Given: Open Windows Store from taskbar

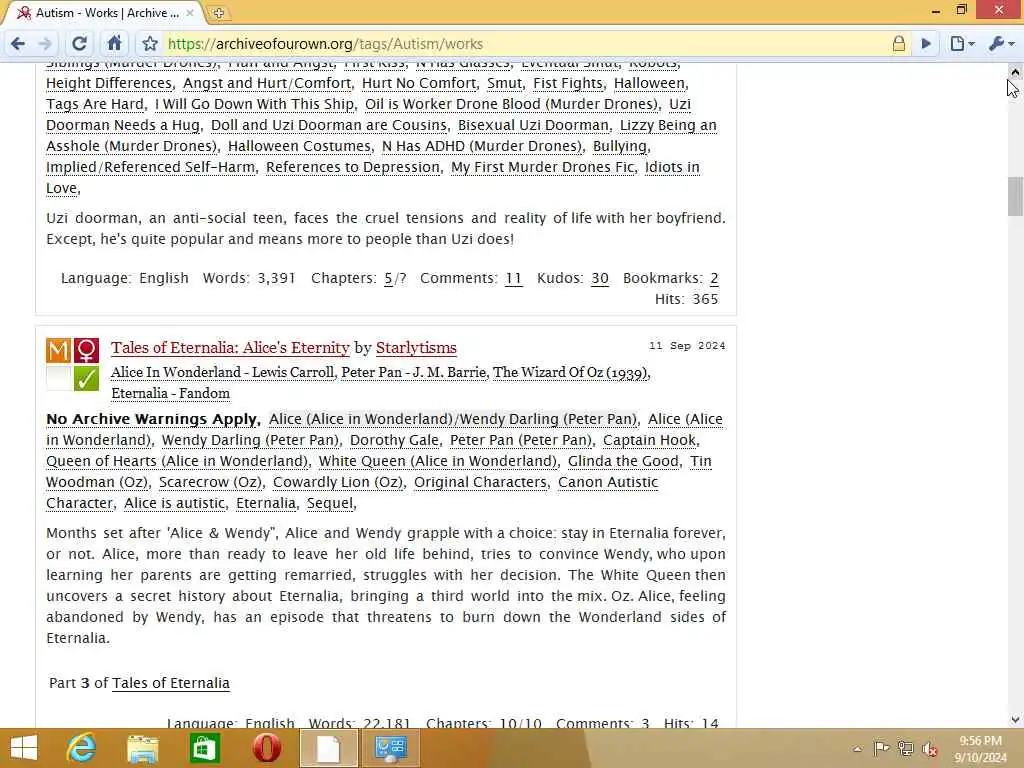Looking at the screenshot, I should tap(204, 748).
